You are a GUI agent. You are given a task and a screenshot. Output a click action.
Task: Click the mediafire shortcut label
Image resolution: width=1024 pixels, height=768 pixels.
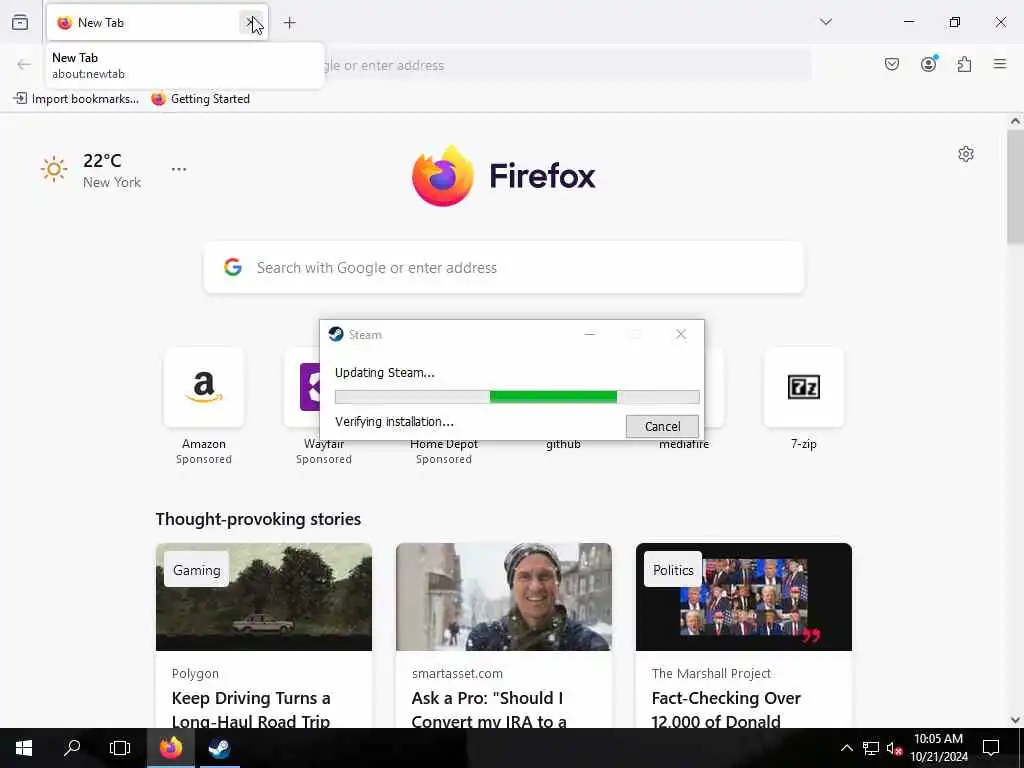(684, 444)
